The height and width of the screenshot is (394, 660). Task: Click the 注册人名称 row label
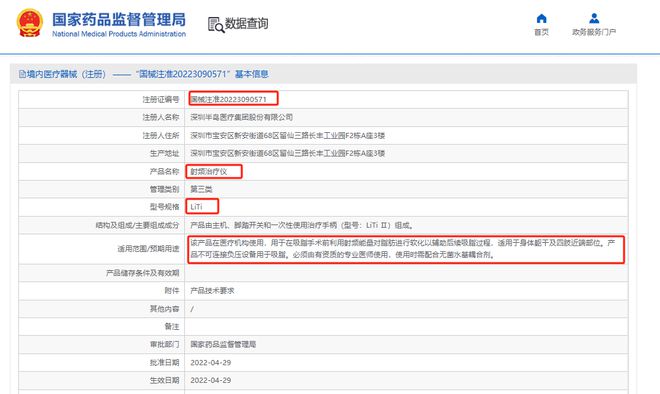pyautogui.click(x=161, y=117)
